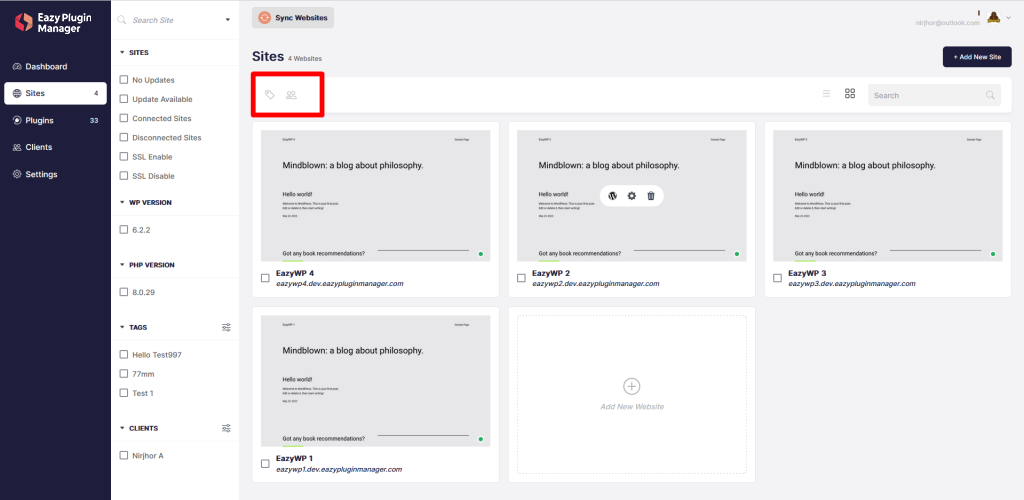Viewport: 1024px width, 500px height.
Task: Enable the SSL Disable filter
Action: 123,176
